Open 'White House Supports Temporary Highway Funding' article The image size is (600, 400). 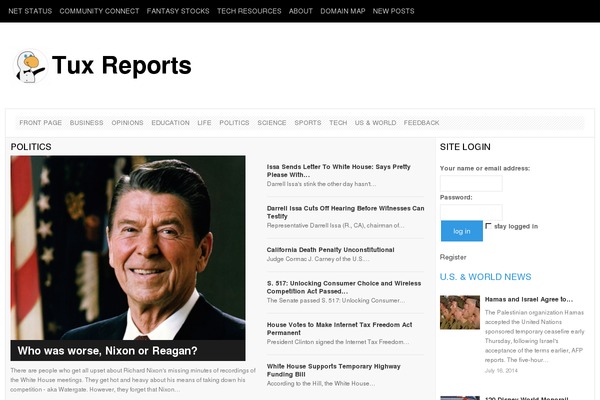[334, 370]
